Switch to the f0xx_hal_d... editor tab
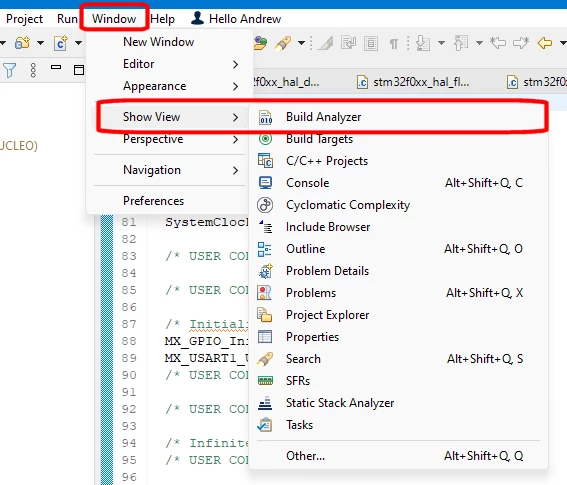567x485 pixels. tap(286, 82)
